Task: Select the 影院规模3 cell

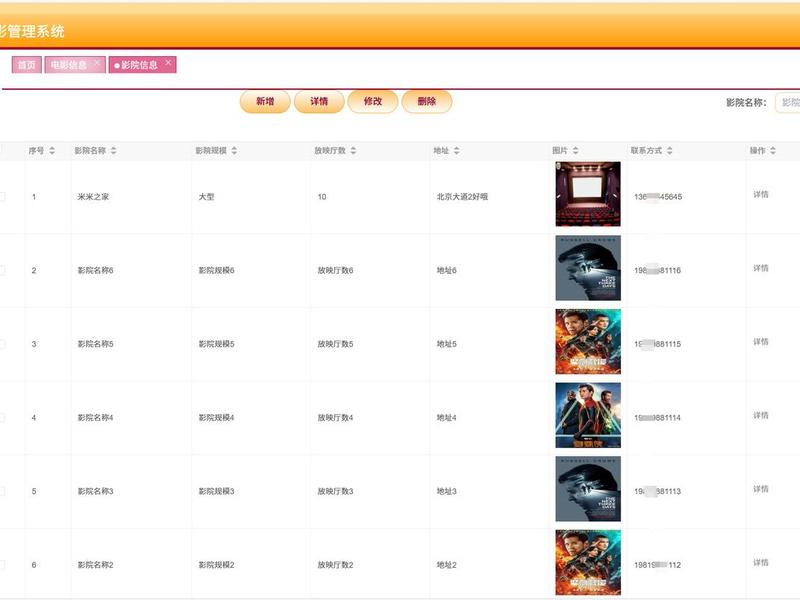Action: [216, 491]
